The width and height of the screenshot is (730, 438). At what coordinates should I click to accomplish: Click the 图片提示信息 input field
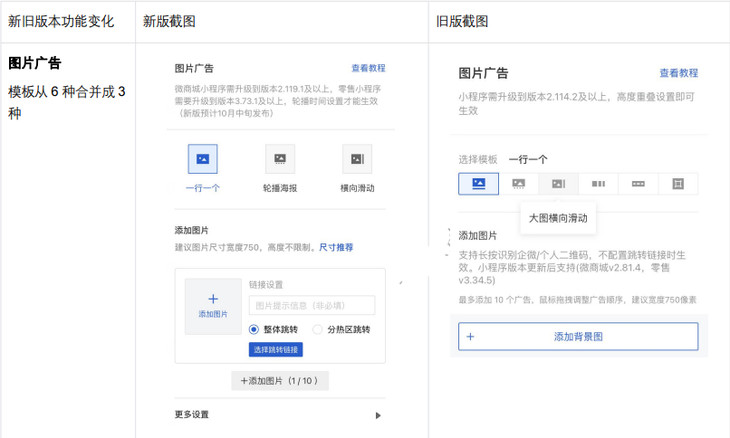311,306
